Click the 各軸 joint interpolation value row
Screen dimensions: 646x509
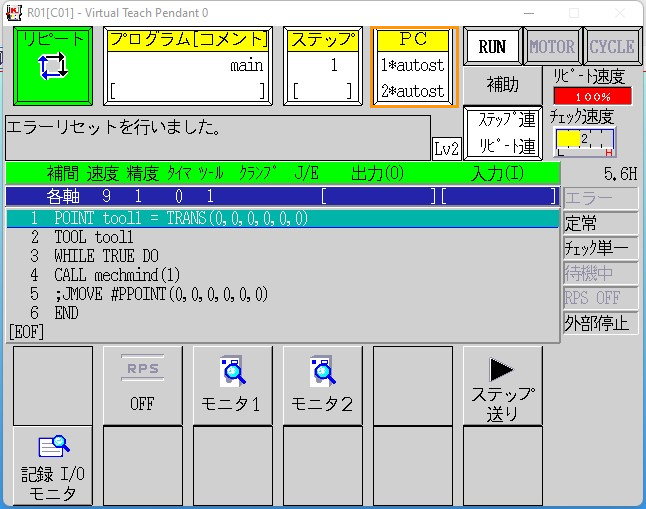[283, 196]
